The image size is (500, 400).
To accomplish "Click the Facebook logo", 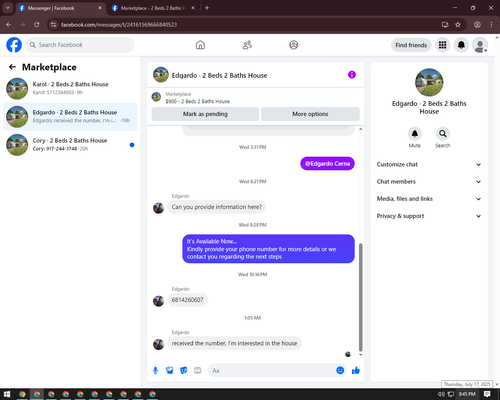I will click(x=14, y=45).
